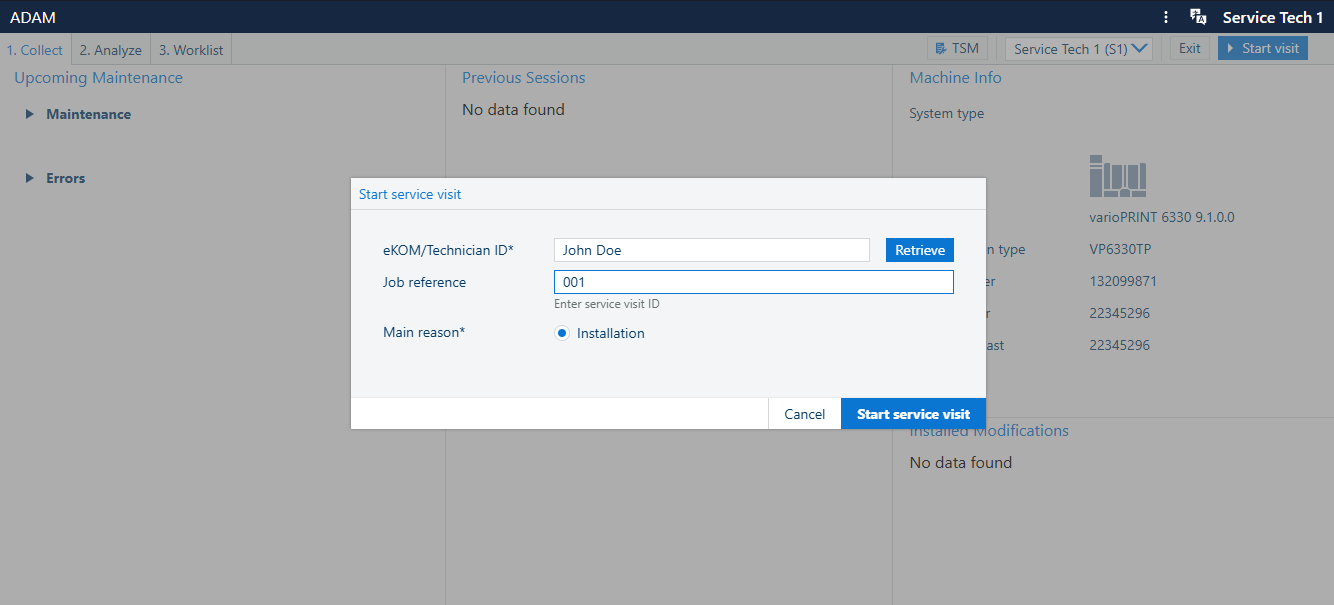Viewport: 1334px width, 605px height.
Task: Confirm with Start service visit button
Action: tap(913, 414)
